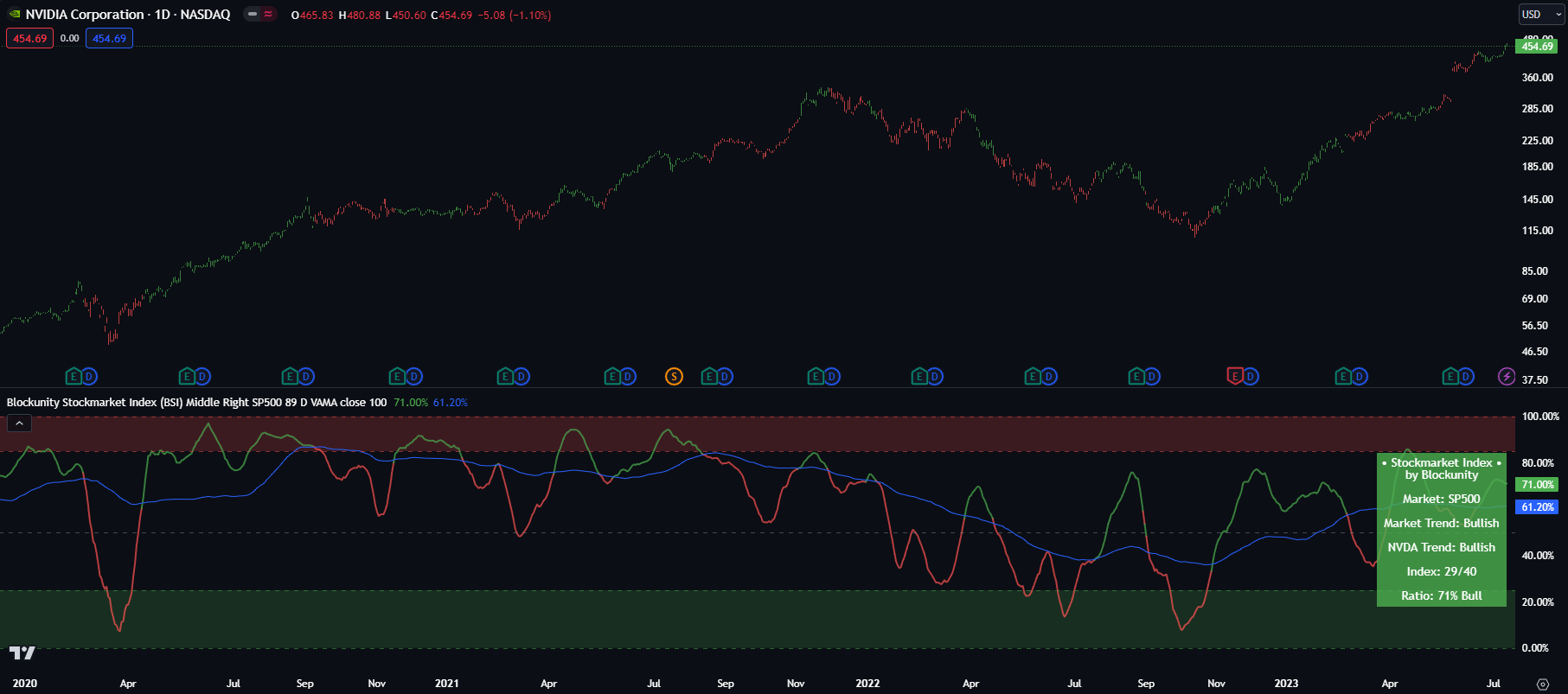The image size is (1568, 694).
Task: Open the purple lightning bolt event marker
Action: point(1507,376)
